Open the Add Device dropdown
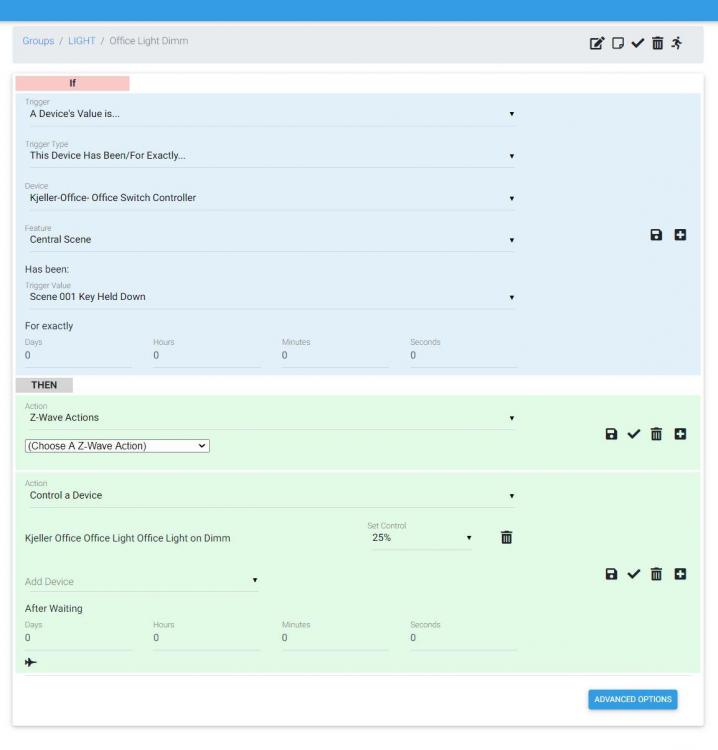This screenshot has height=750, width=718. (x=141, y=581)
